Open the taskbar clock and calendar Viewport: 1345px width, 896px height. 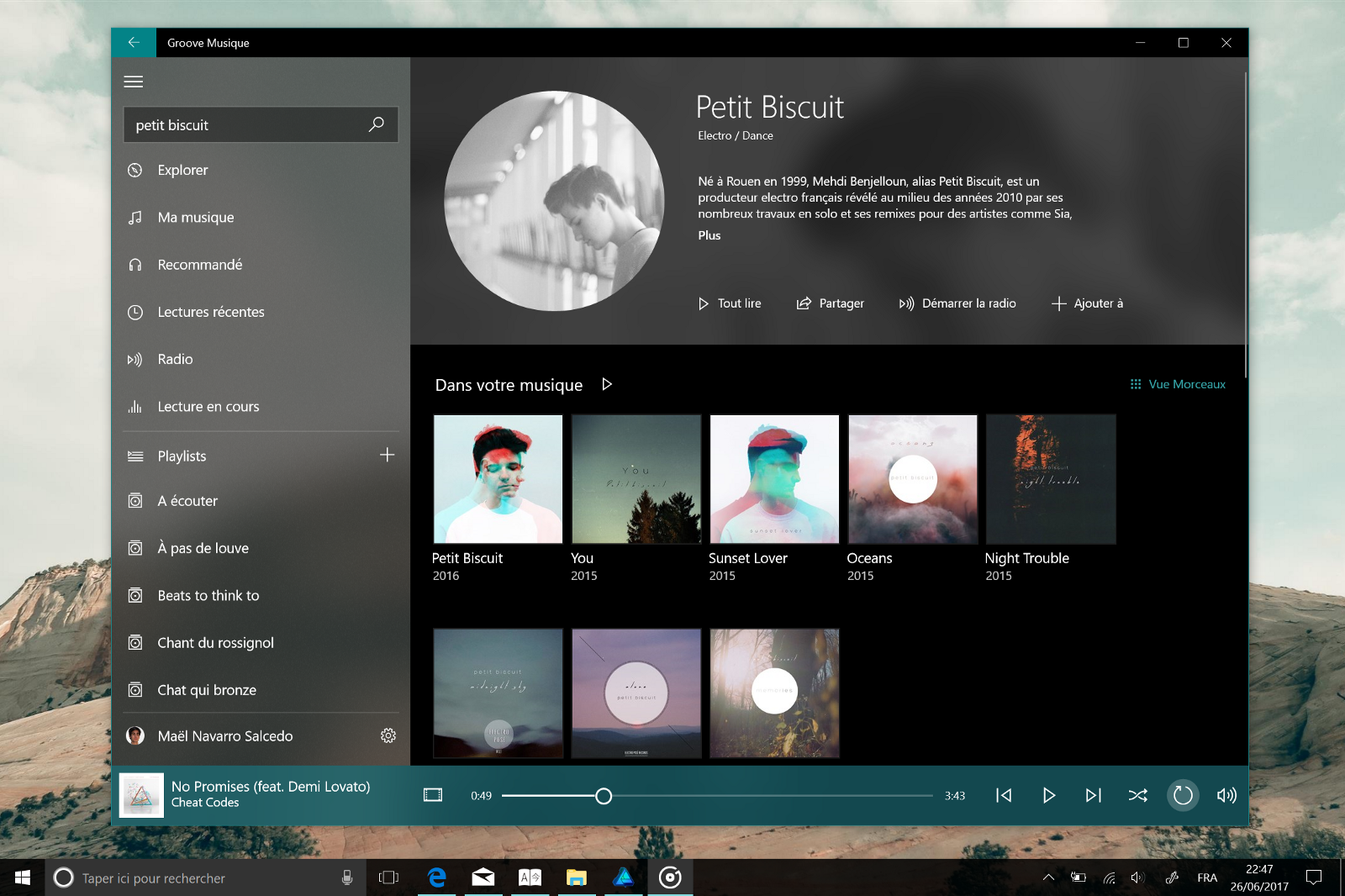(1259, 878)
